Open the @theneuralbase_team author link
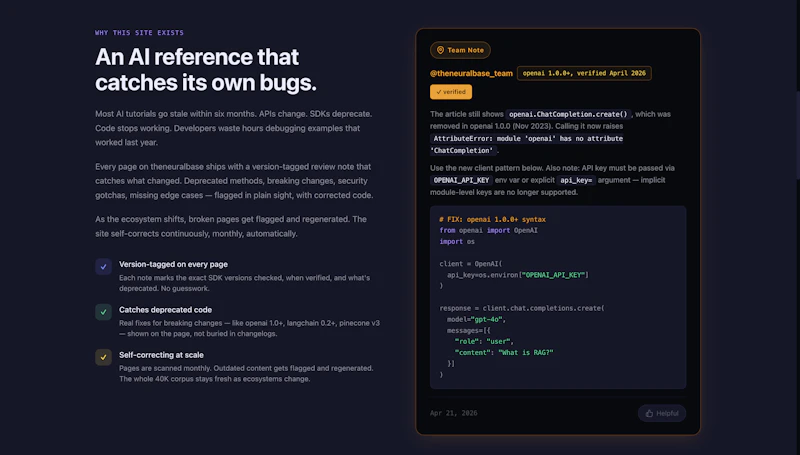800x455 pixels. click(x=471, y=73)
